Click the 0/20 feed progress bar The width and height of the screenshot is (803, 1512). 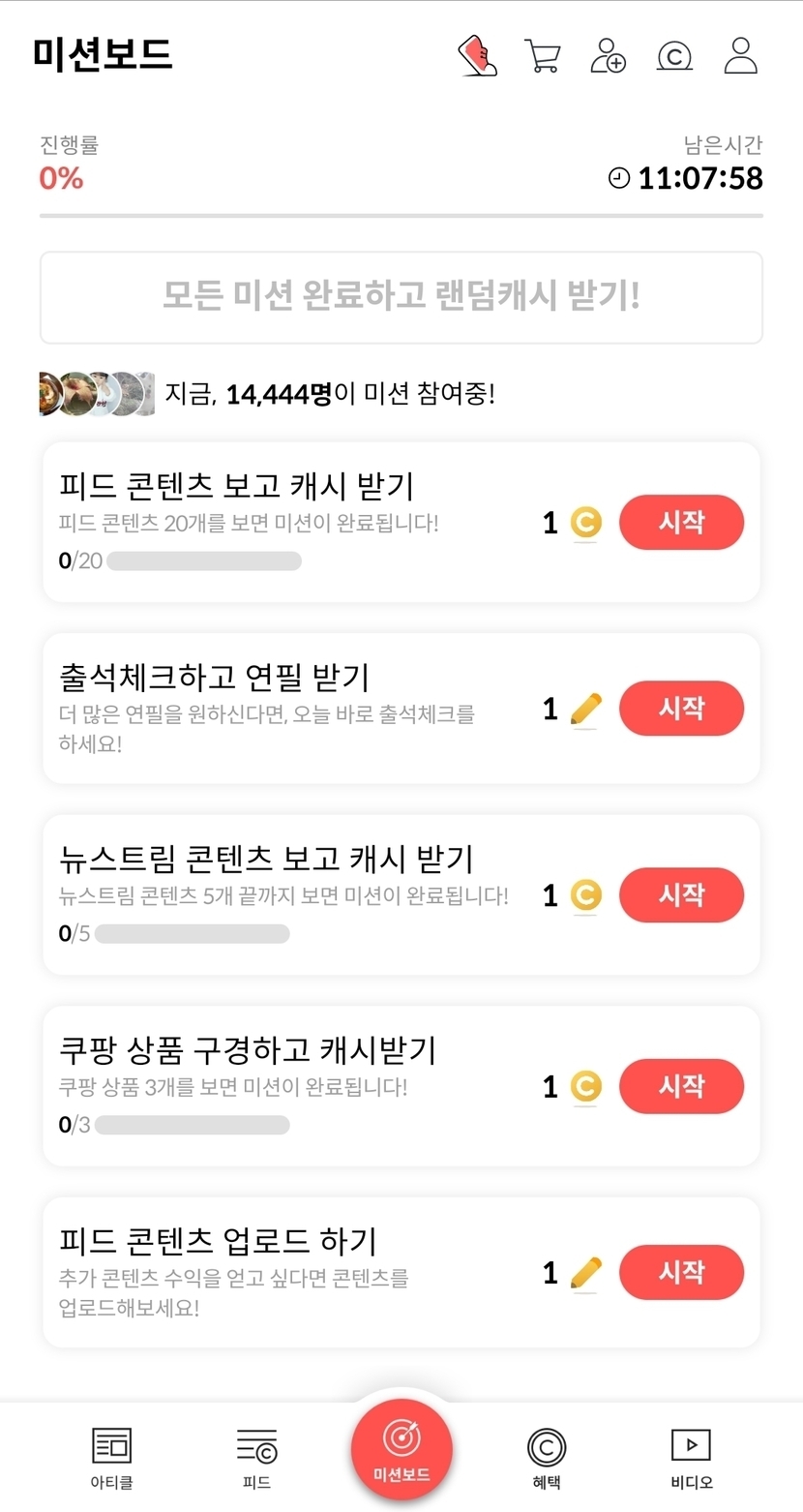pos(204,561)
